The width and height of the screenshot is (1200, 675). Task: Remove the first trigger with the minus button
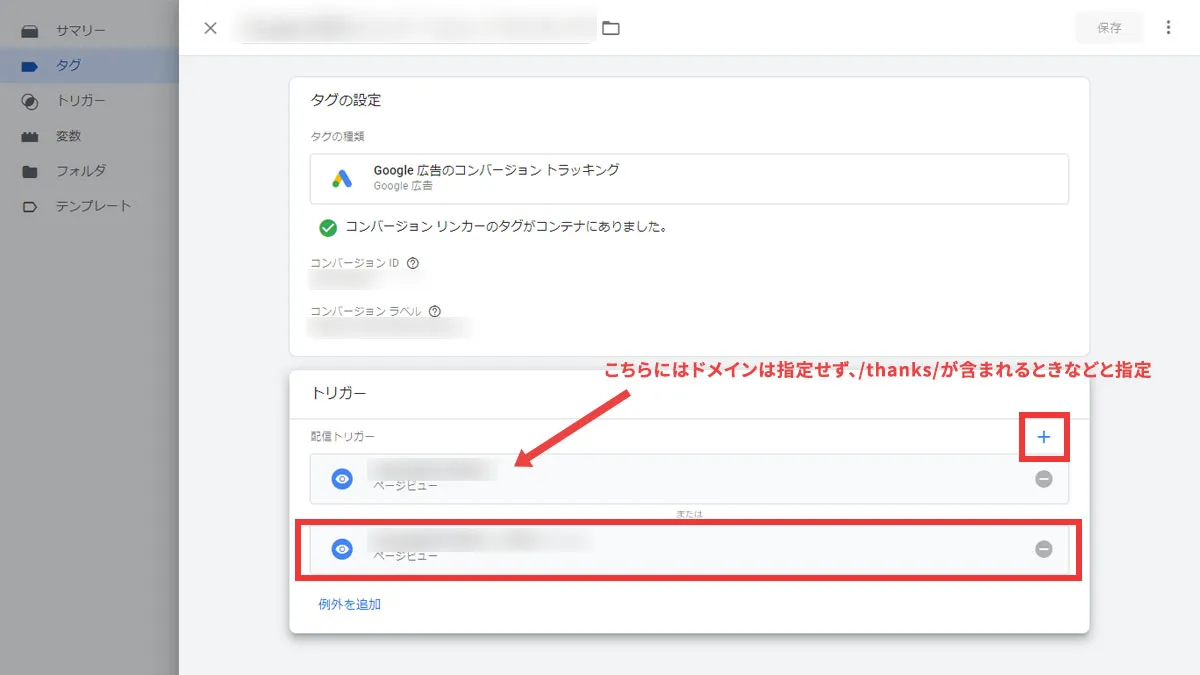tap(1043, 479)
